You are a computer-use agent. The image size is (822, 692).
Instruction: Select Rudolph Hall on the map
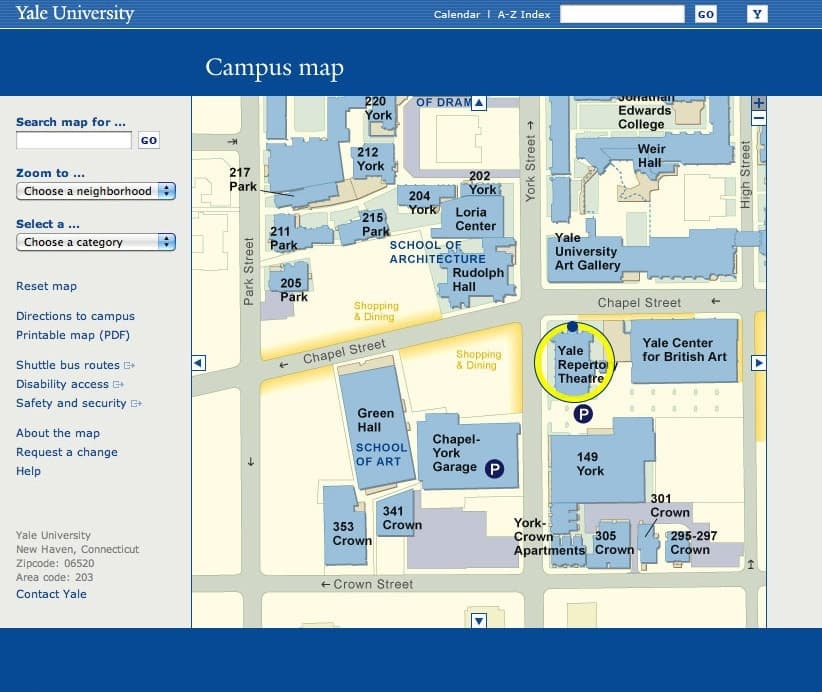tap(478, 280)
